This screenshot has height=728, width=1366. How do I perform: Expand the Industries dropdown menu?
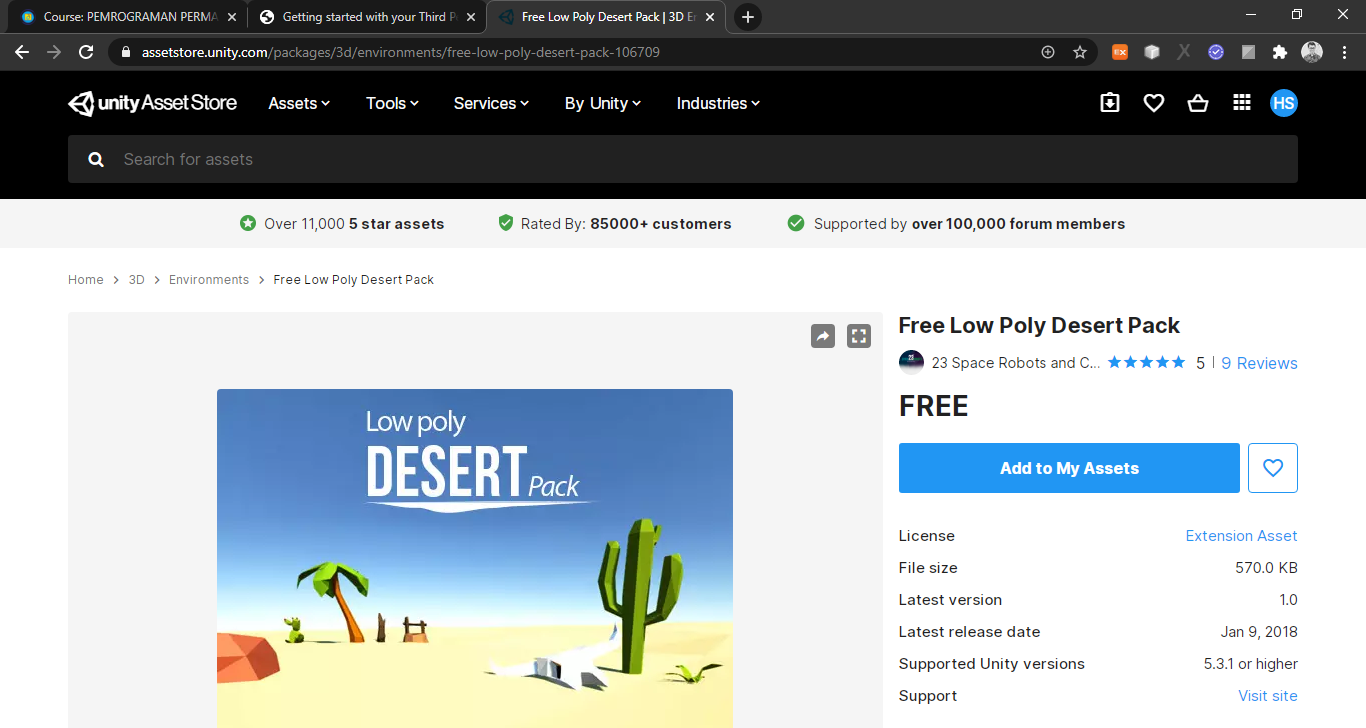[x=718, y=103]
